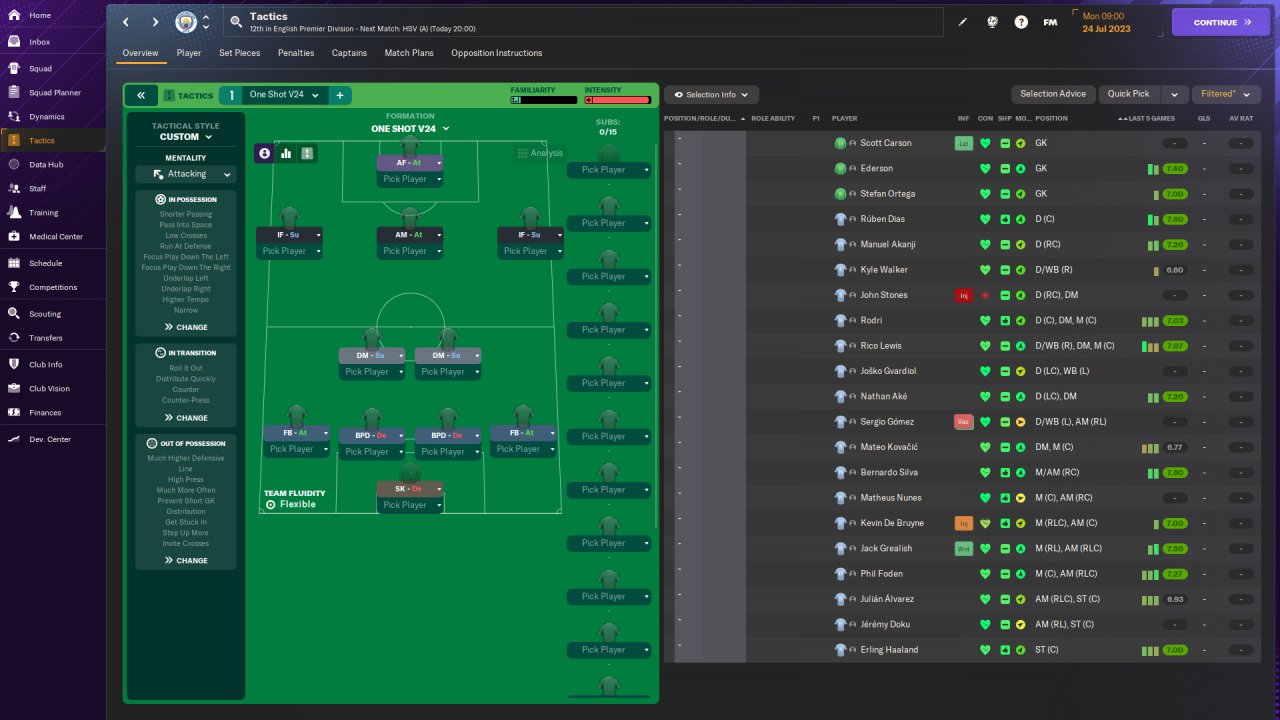This screenshot has height=720, width=1280.
Task: Open the Medical Center
Action: click(x=56, y=237)
